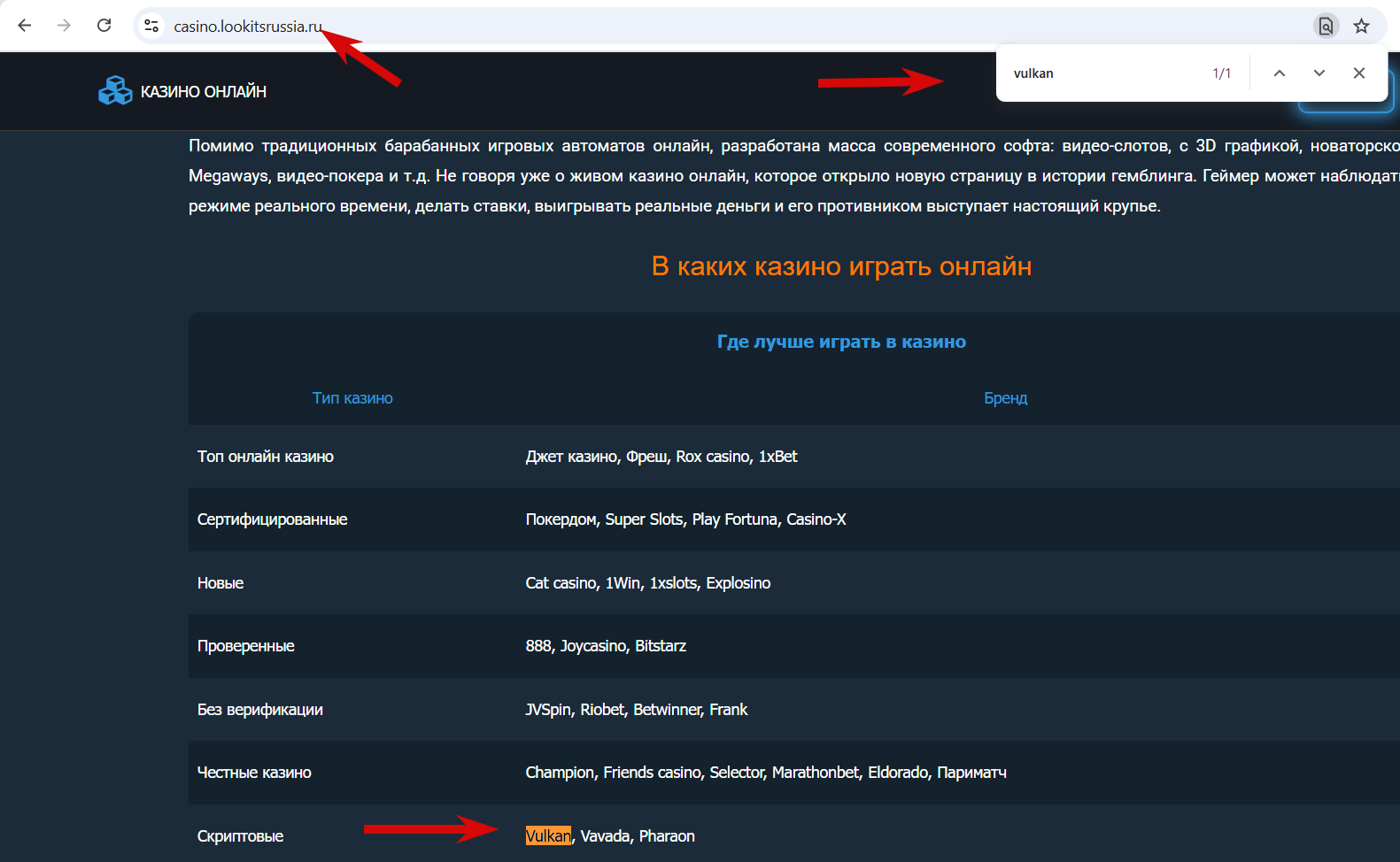Click the Champion, Friends casino, Selector cell
The image size is (1400, 862).
766,773
